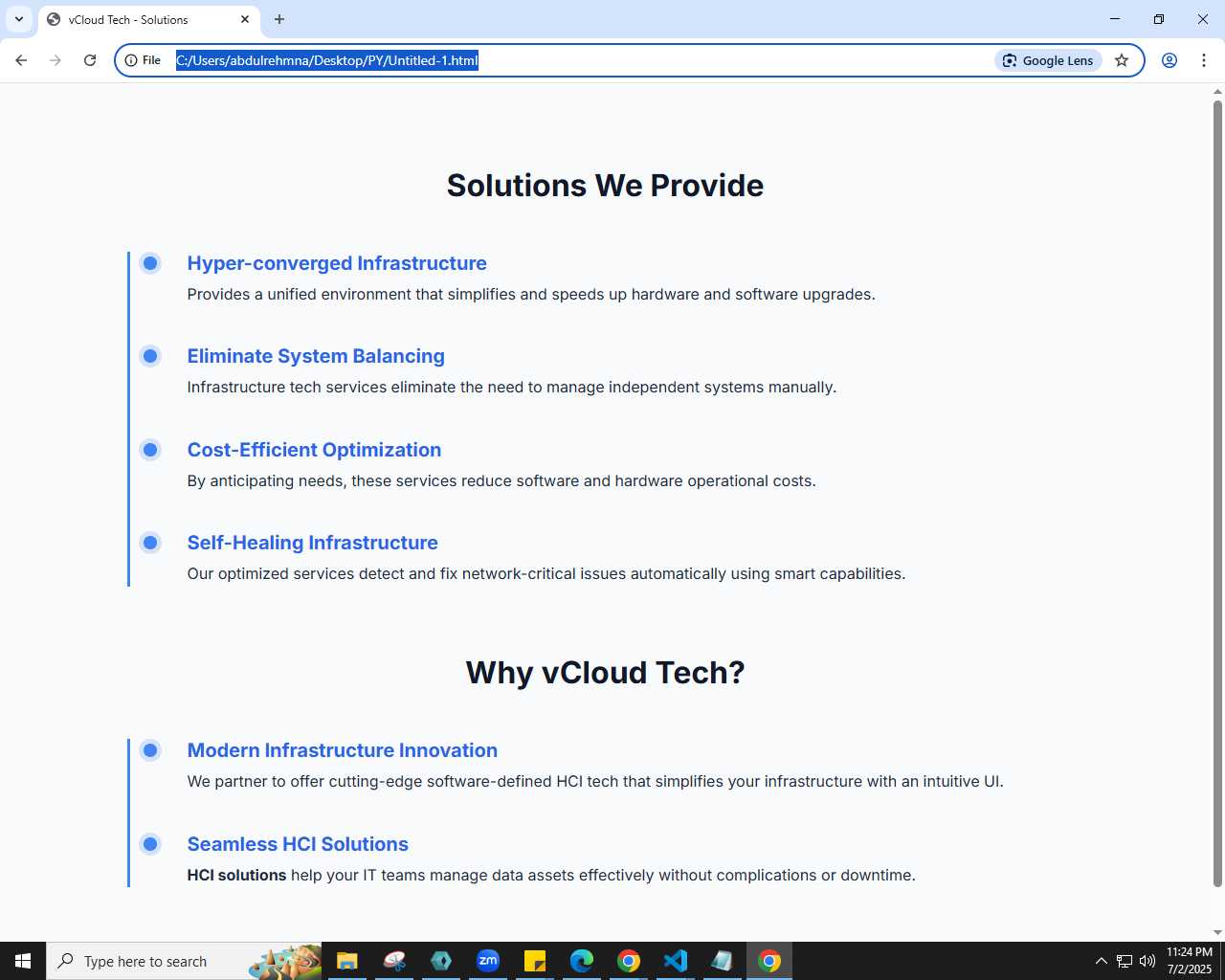Click the Eliminate System Balancing heading
The height and width of the screenshot is (980, 1225).
point(316,356)
